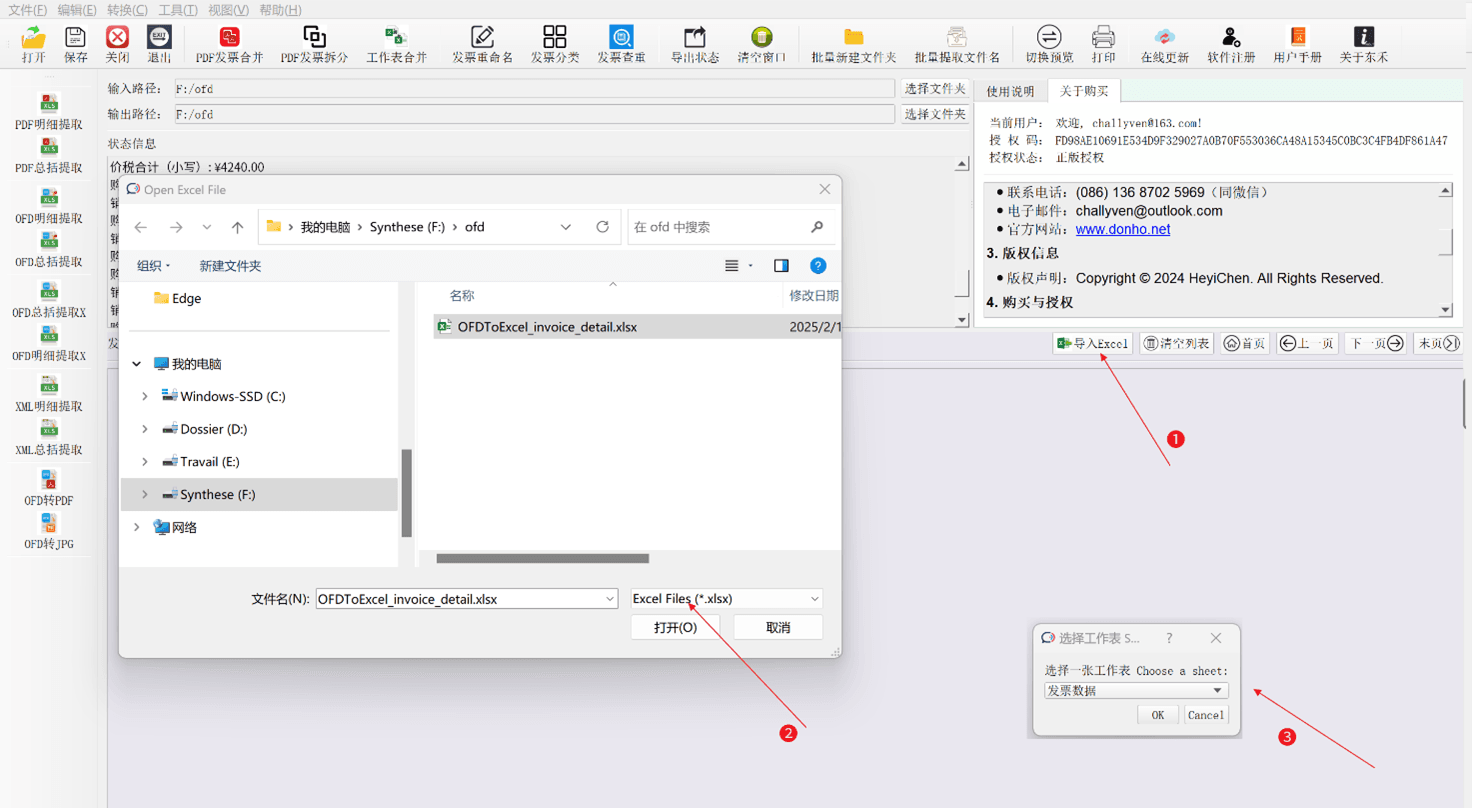
Task: Click 导出状态 export status icon
Action: click(695, 45)
